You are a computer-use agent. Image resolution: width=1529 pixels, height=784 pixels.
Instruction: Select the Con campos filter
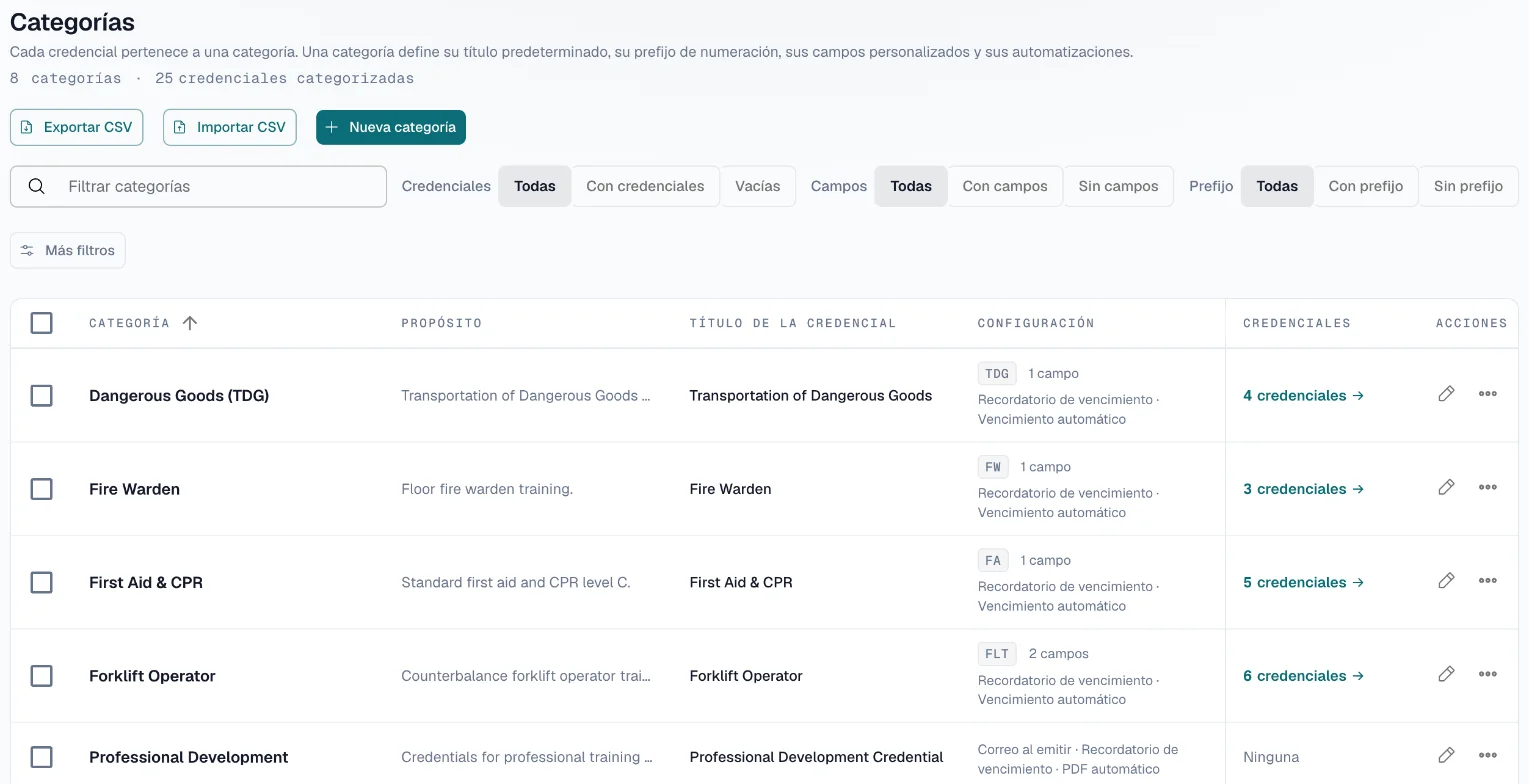tap(1005, 186)
